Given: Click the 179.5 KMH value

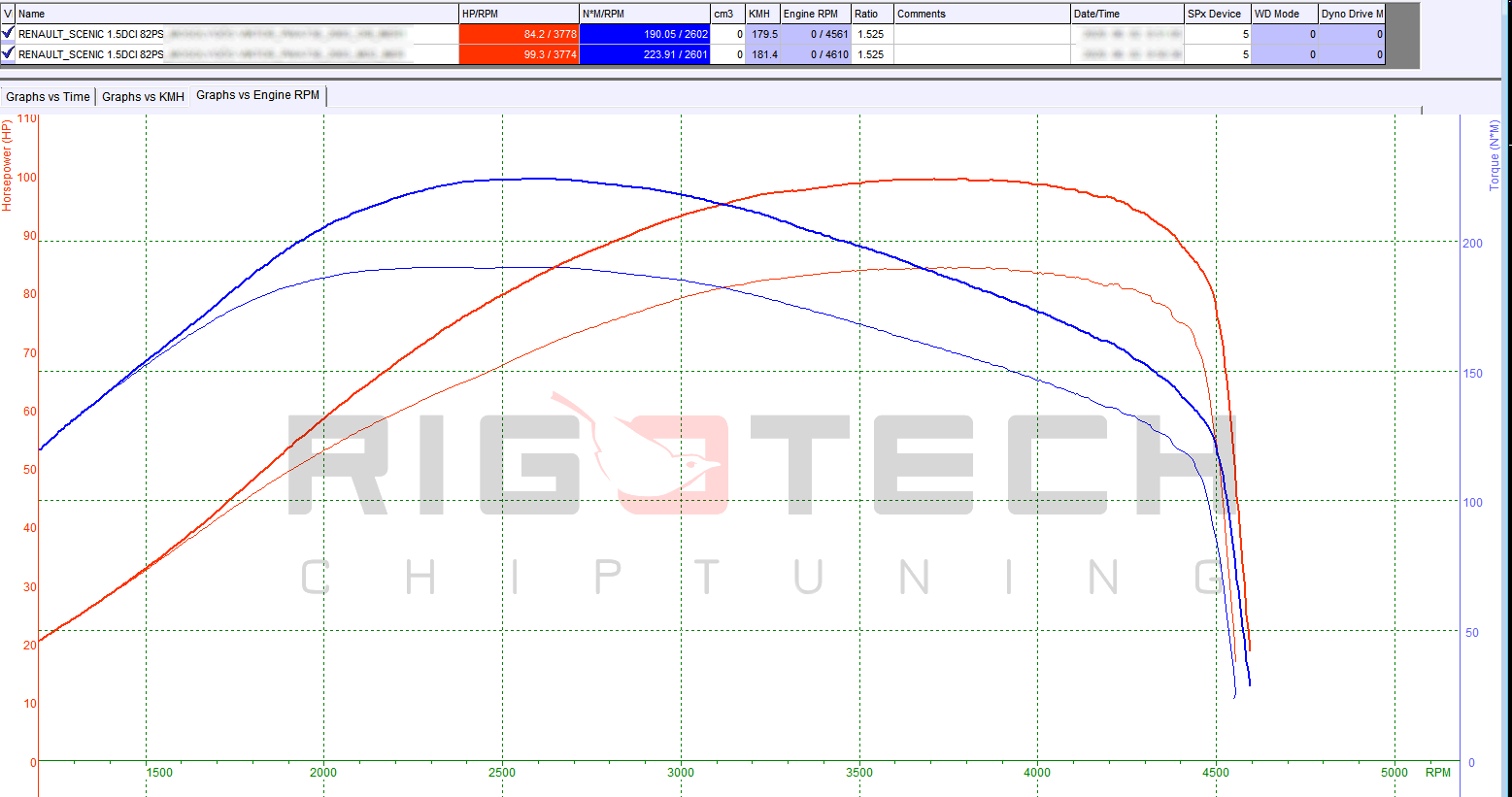Looking at the screenshot, I should click(762, 34).
